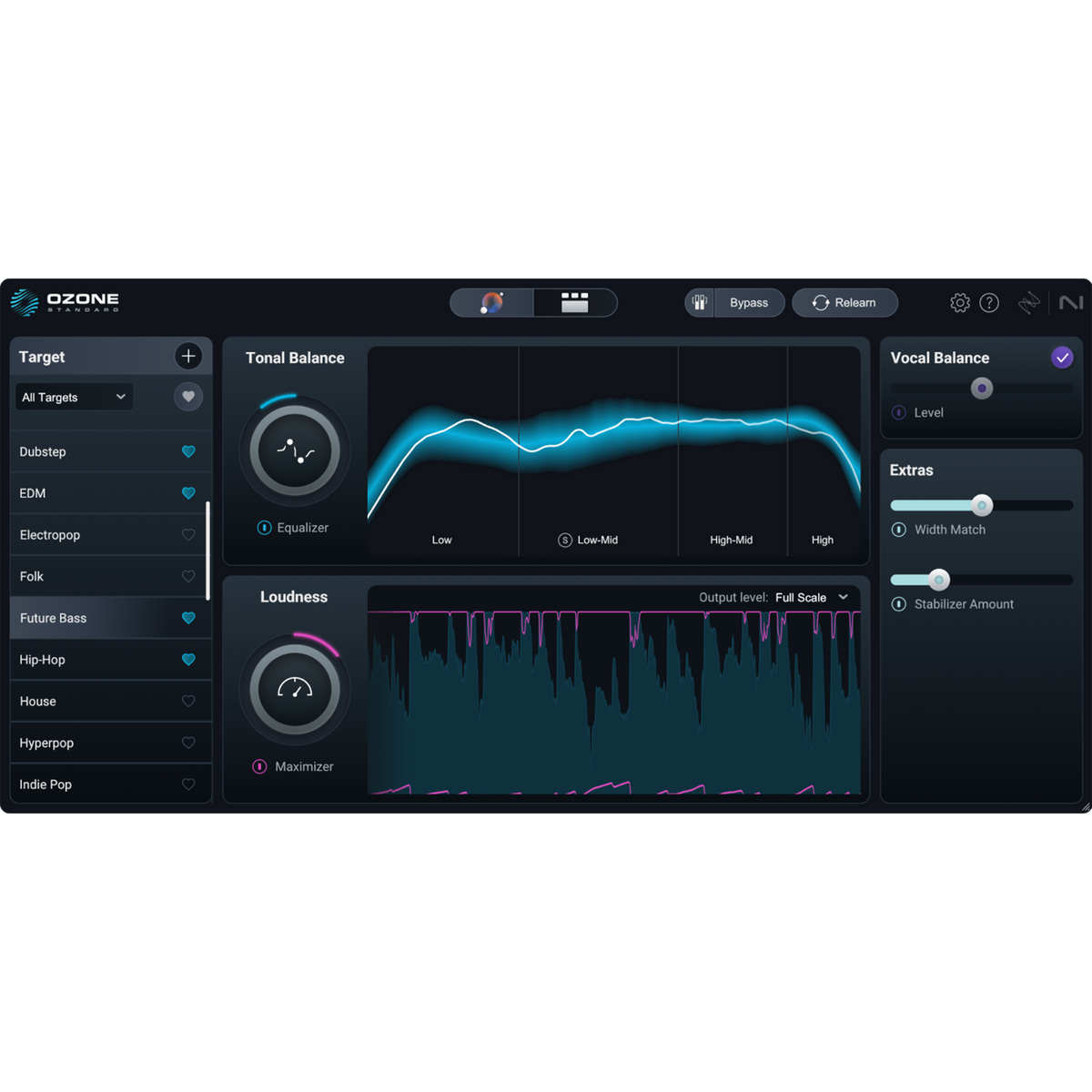Favorite the Folk target
Viewport: 1092px width, 1092px height.
coord(188,576)
